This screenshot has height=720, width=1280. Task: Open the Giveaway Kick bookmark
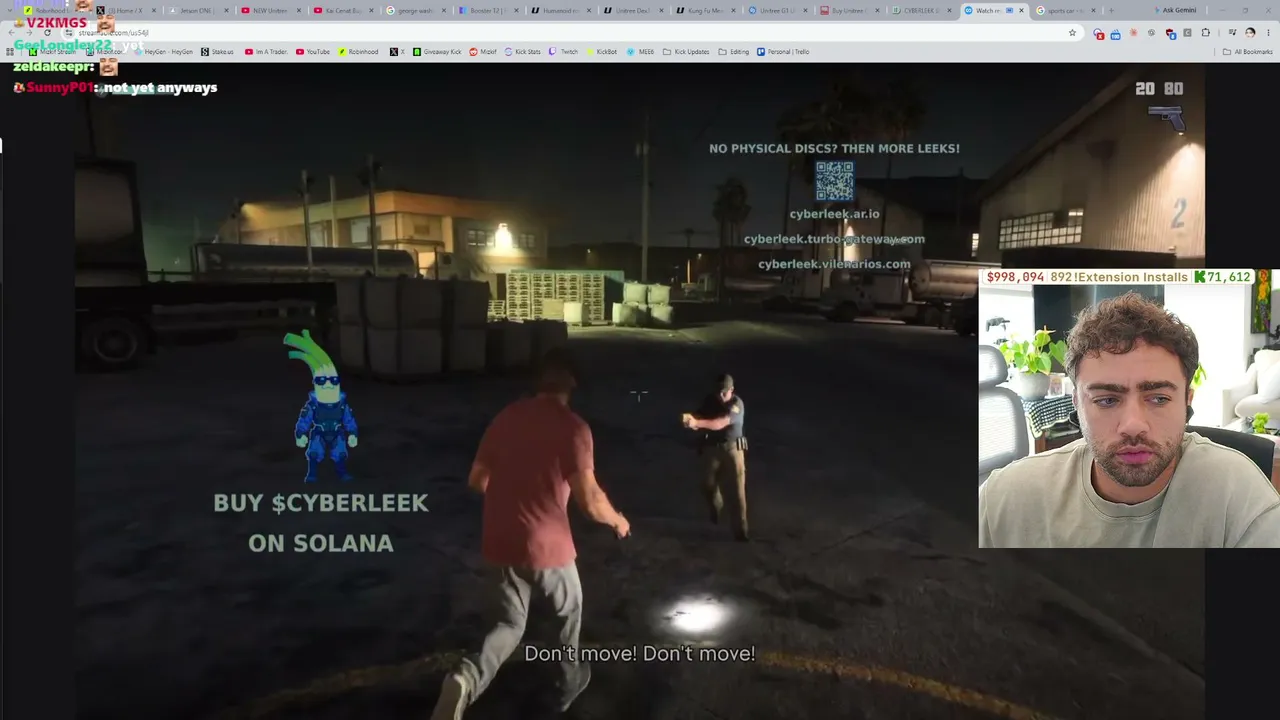coord(437,52)
